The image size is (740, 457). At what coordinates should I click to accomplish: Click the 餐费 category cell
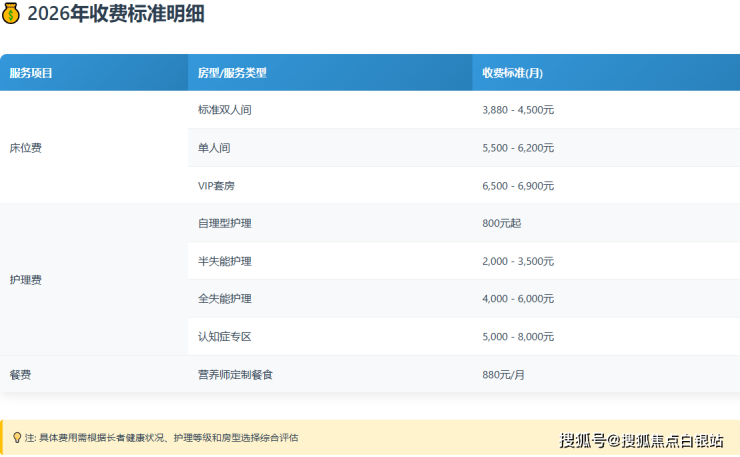[x=20, y=374]
